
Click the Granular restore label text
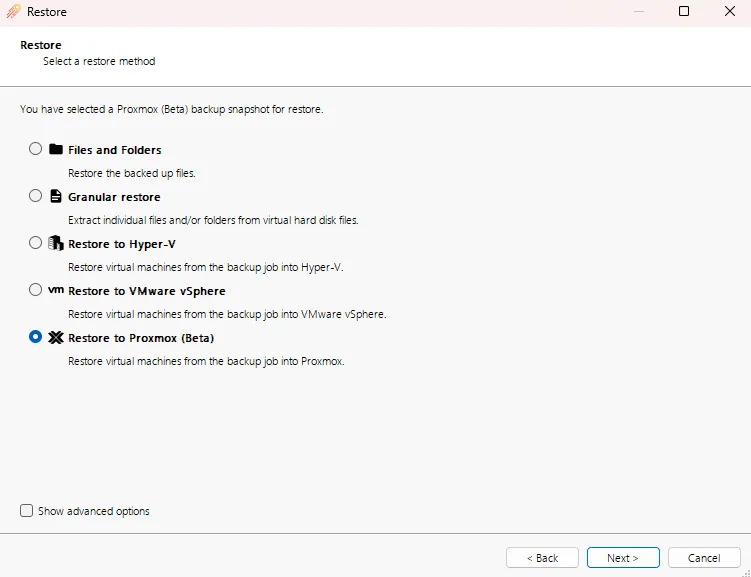click(114, 197)
